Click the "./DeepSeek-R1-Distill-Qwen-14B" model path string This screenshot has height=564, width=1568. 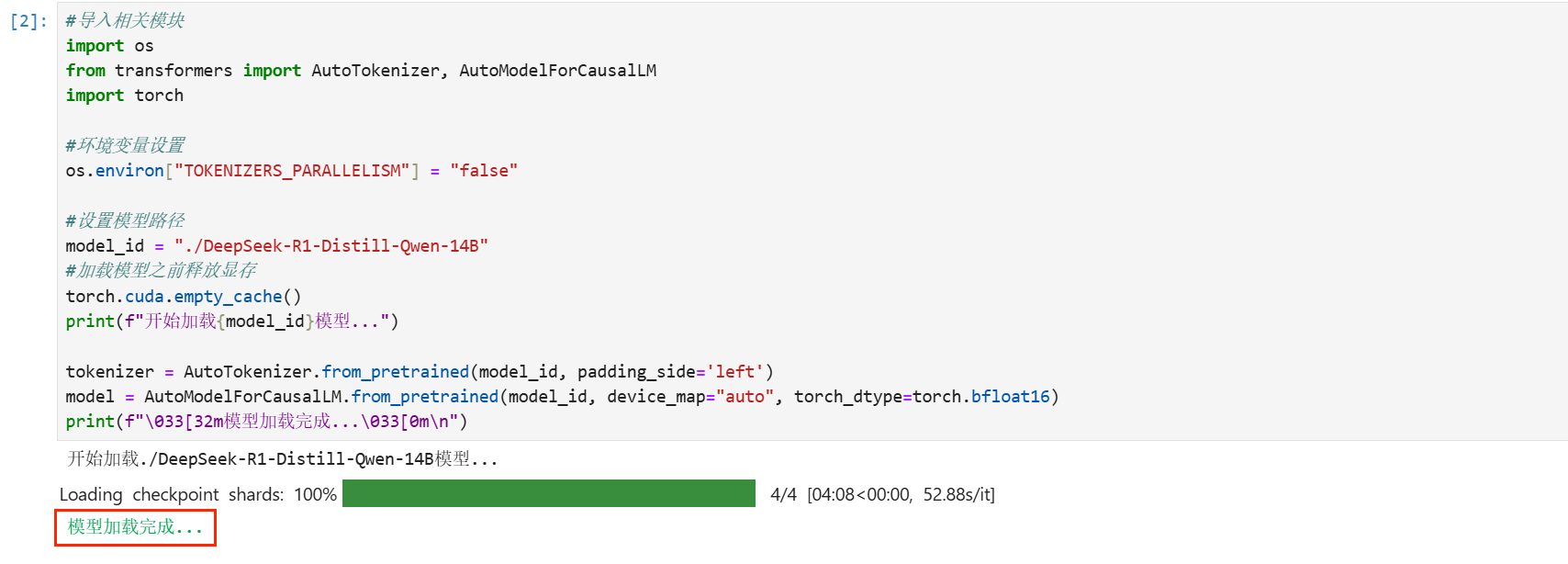(x=330, y=246)
